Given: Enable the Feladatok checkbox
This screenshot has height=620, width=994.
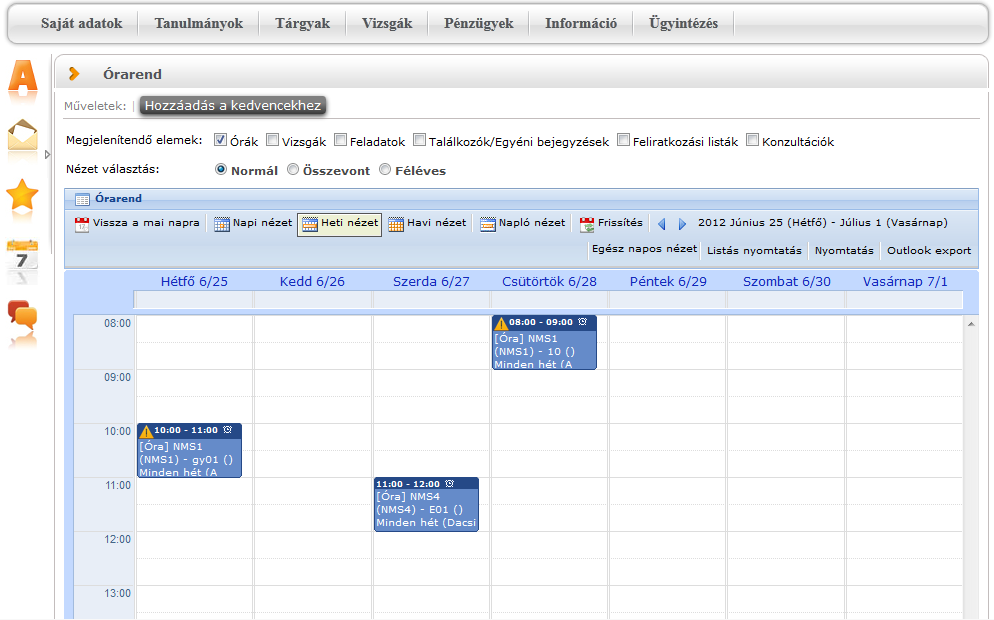Looking at the screenshot, I should pos(340,140).
